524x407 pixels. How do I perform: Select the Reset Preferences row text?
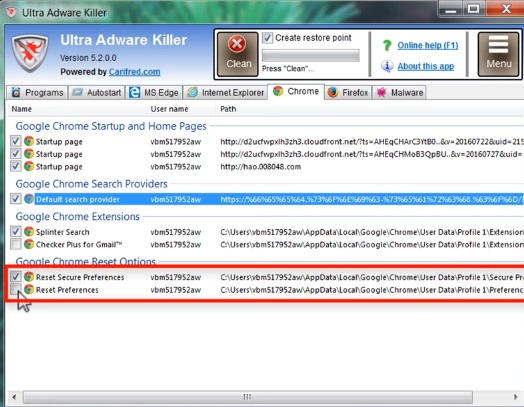pyautogui.click(x=67, y=290)
